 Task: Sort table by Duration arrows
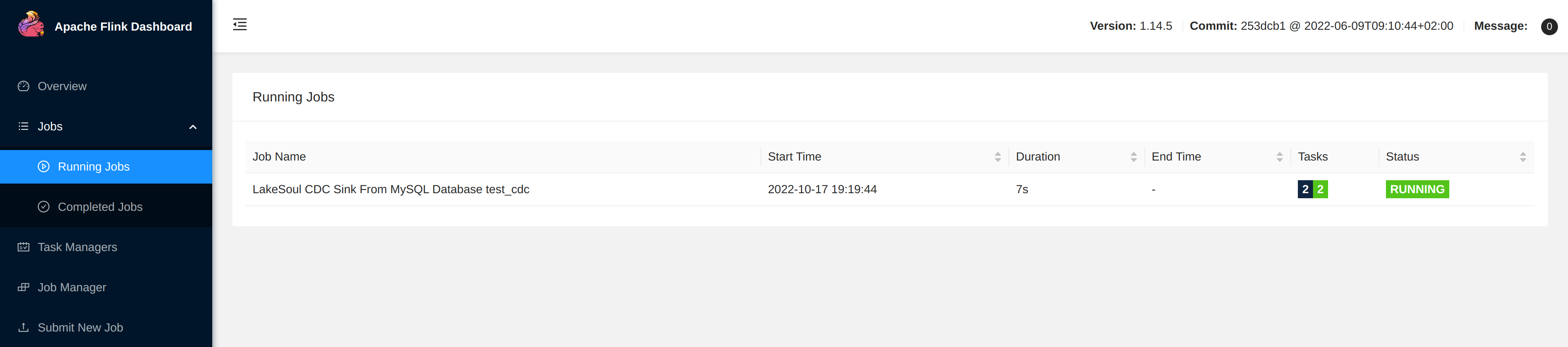coord(1133,157)
